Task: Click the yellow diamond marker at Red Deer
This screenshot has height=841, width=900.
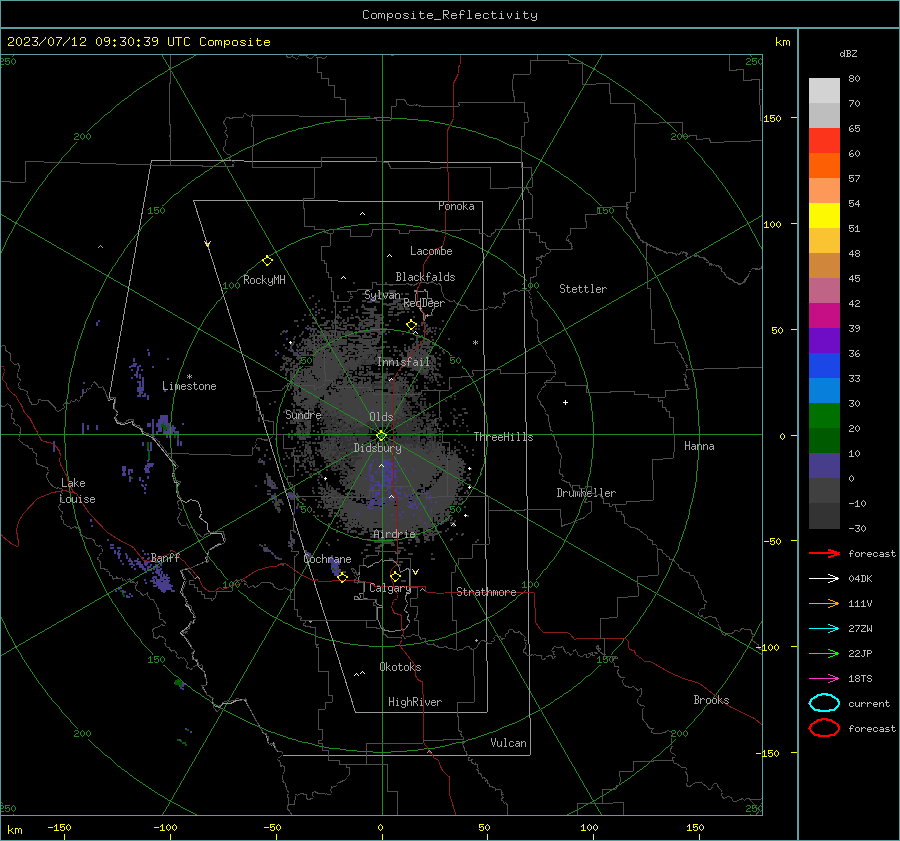Action: 412,325
